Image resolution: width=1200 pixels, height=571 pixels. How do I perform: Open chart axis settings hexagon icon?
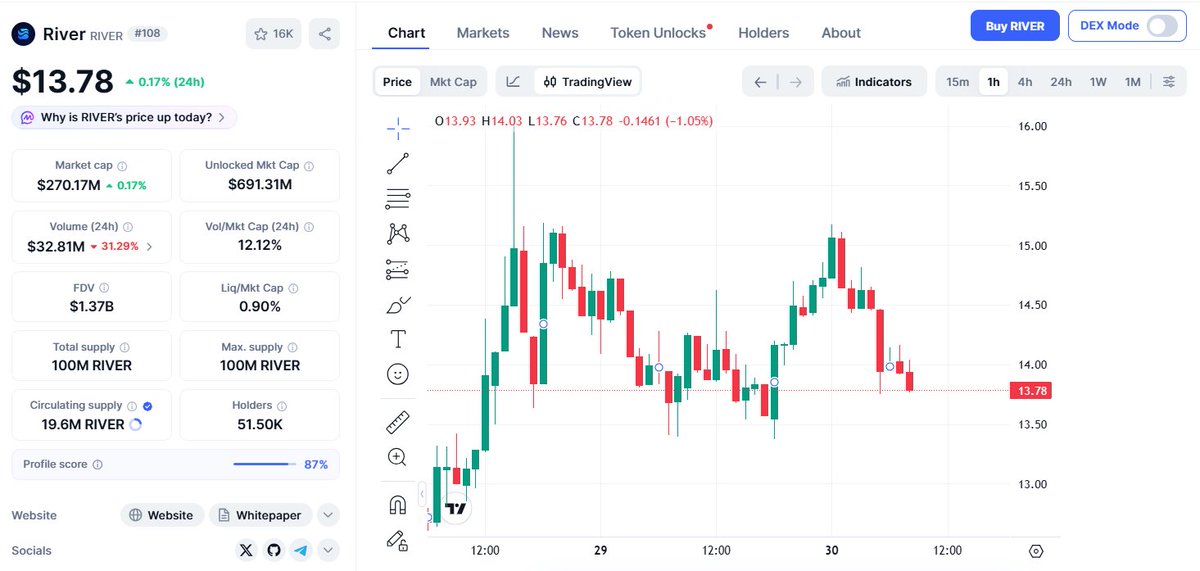[1036, 551]
